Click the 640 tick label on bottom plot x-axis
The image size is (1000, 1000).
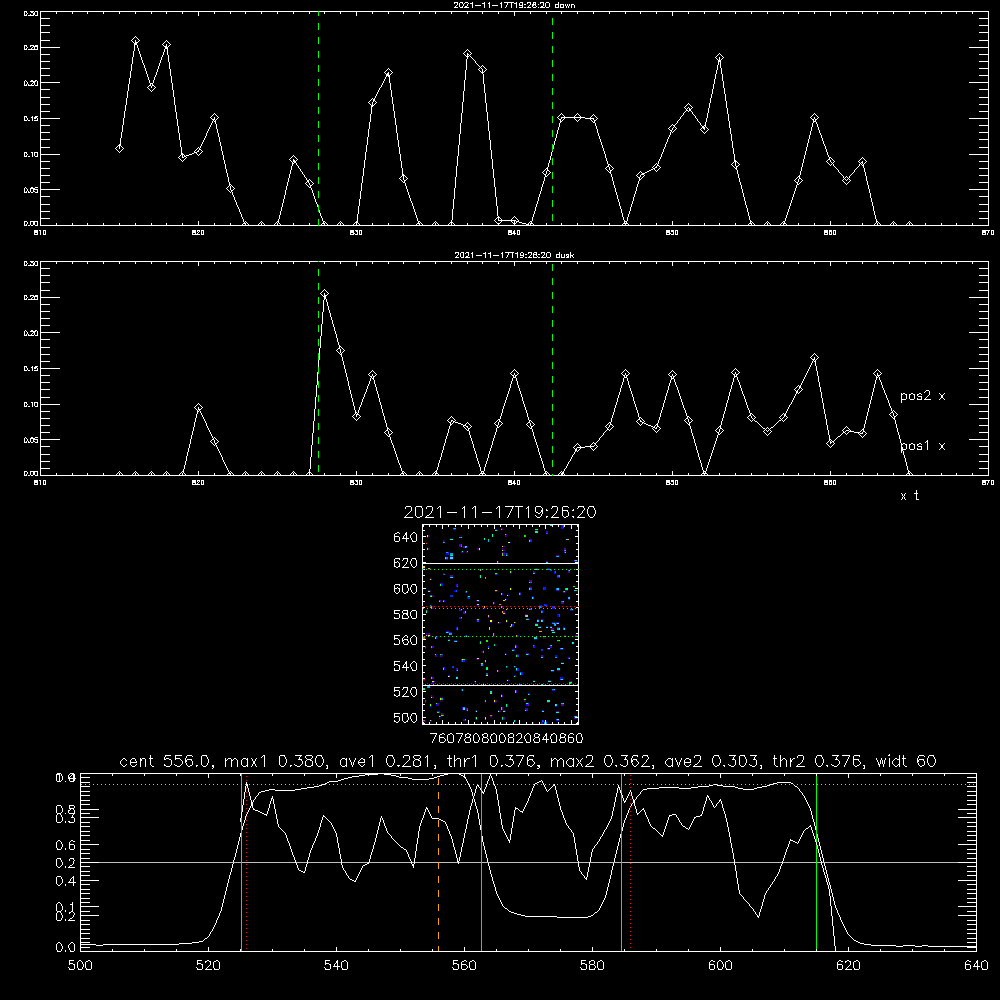976,966
